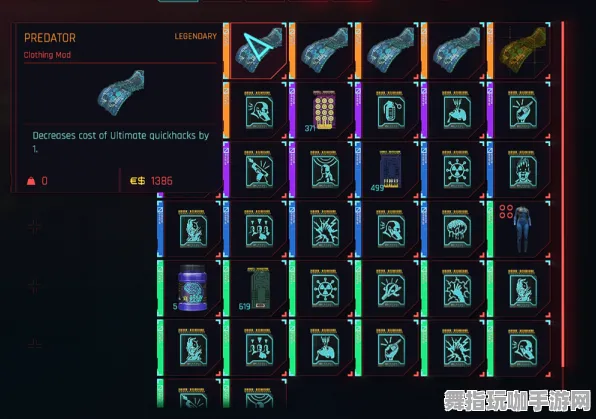This screenshot has width=596, height=419.
Task: Click the green component stack of 619
Action: [258, 289]
